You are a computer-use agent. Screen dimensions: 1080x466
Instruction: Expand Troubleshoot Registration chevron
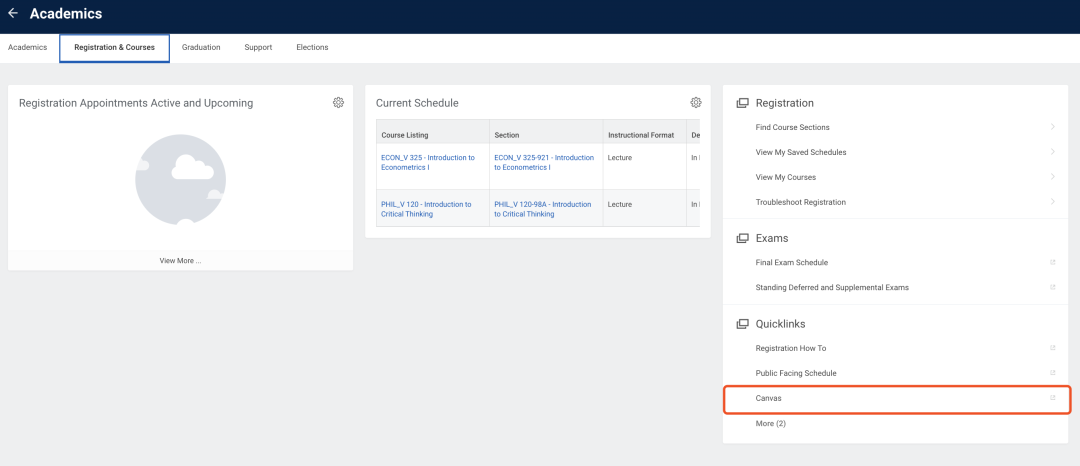point(1052,202)
